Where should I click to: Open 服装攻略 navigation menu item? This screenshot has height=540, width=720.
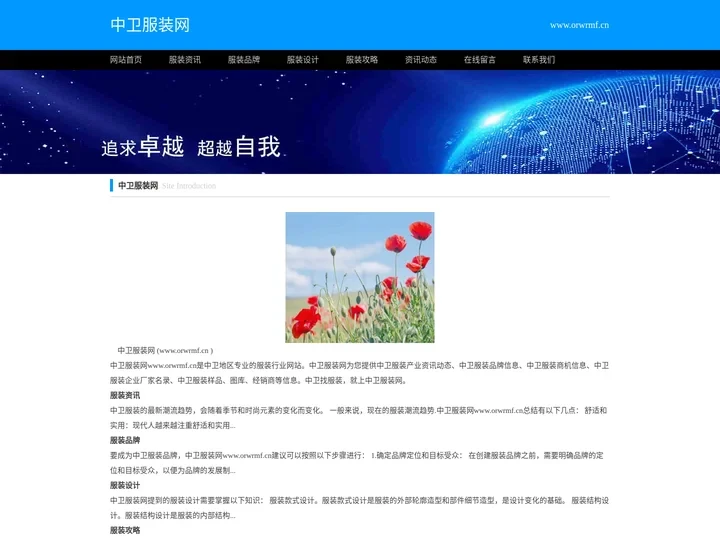[362, 60]
